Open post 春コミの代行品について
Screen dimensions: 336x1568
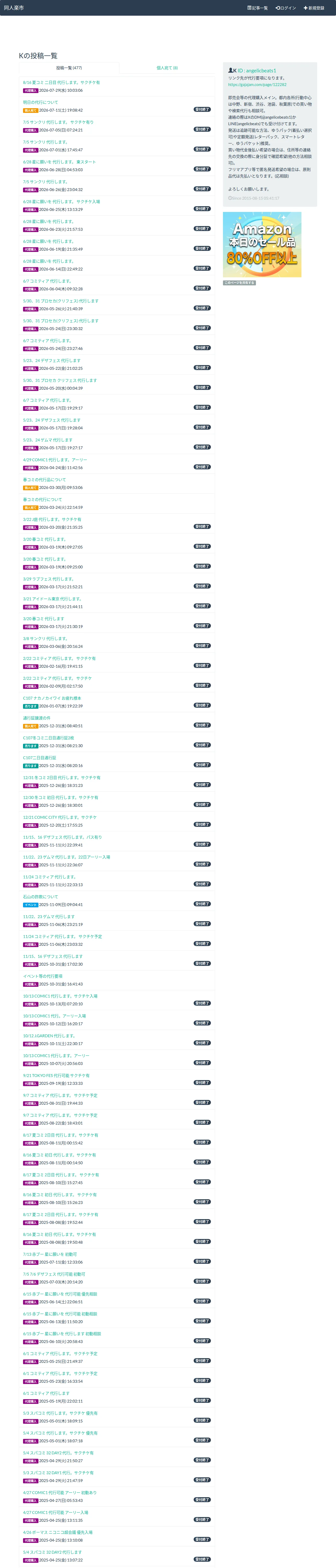point(44,480)
